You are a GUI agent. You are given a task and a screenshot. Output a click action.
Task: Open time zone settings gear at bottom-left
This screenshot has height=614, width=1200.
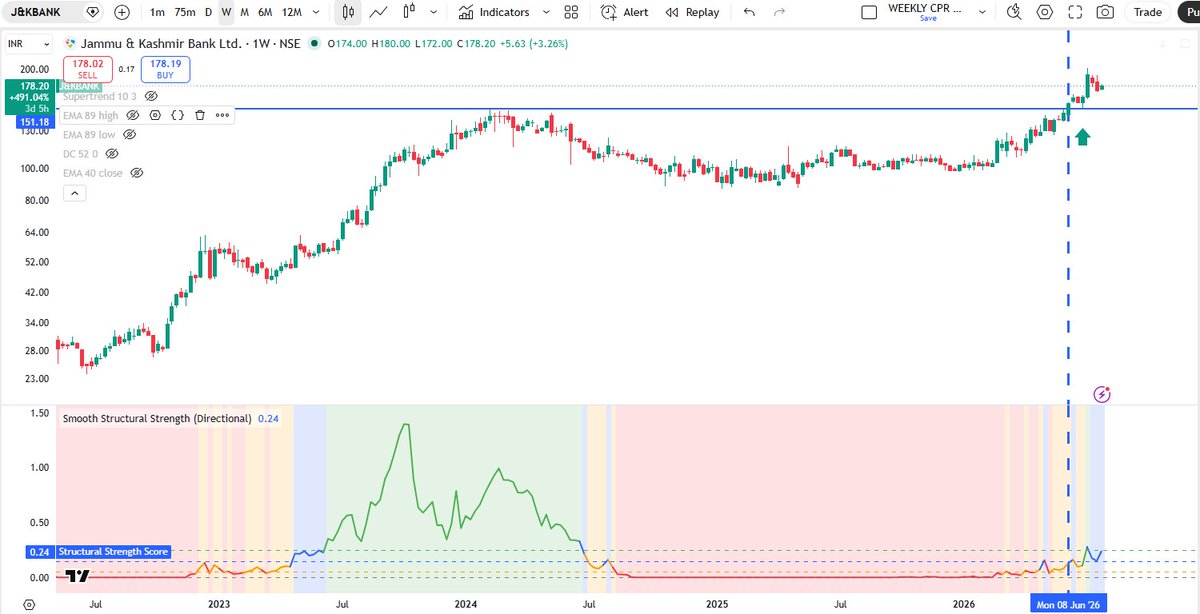[29, 604]
